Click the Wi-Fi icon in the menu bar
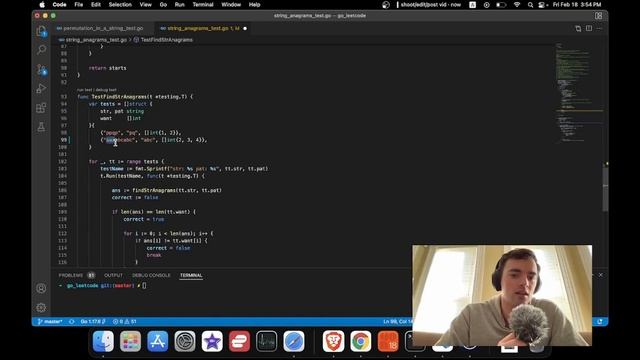Screen dimensions: 640x360 [517, 4]
